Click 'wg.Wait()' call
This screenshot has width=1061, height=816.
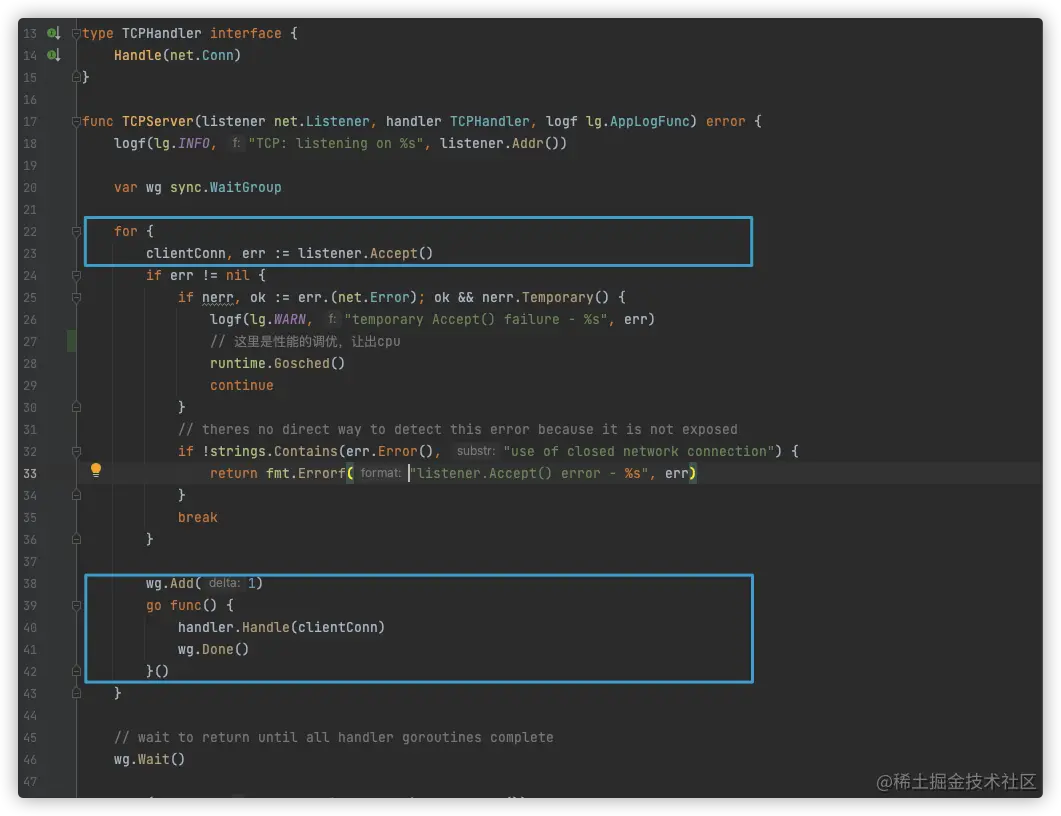pyautogui.click(x=150, y=760)
